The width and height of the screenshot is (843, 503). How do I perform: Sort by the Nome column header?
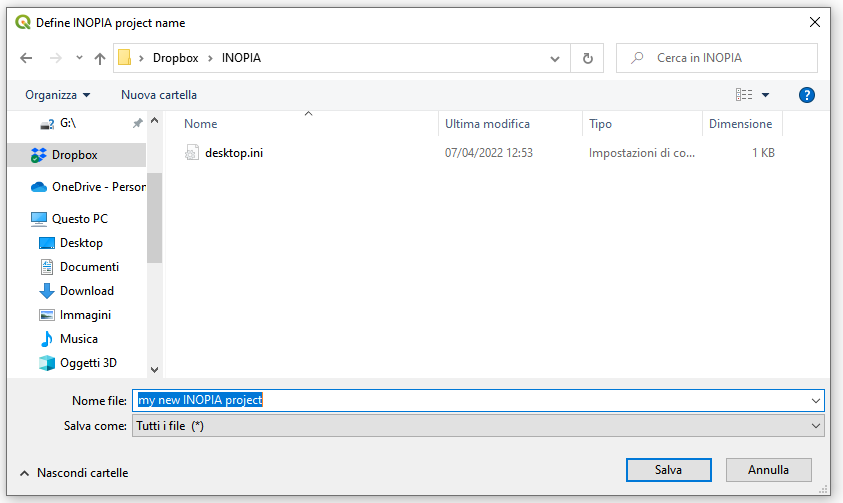click(x=201, y=124)
